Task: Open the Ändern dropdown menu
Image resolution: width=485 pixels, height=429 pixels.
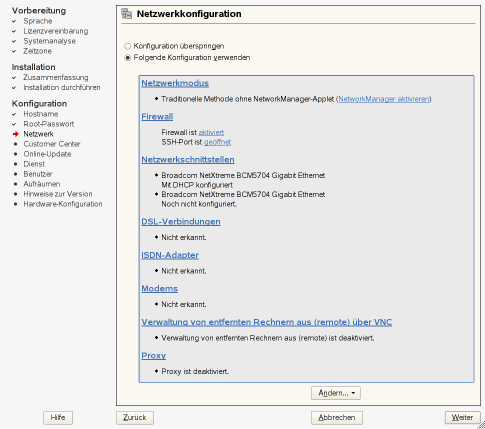Action: point(336,393)
